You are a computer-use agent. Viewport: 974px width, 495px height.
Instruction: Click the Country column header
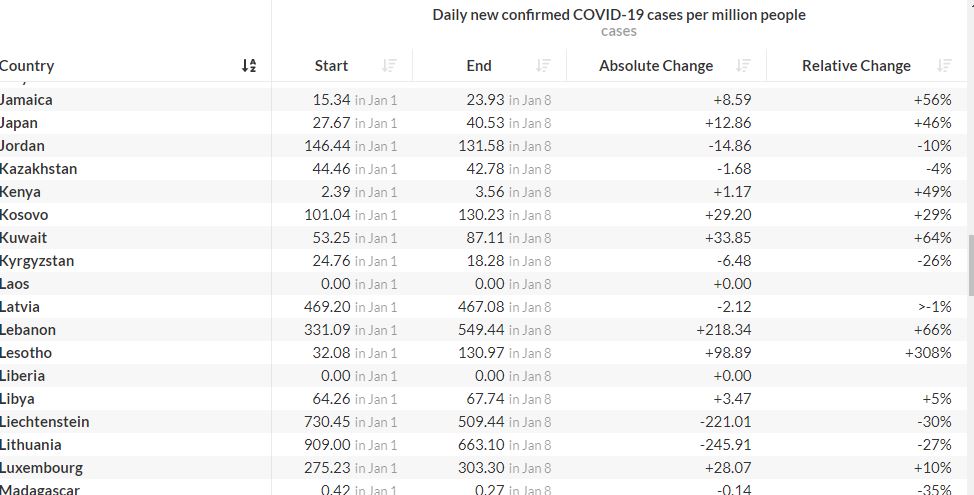point(27,65)
